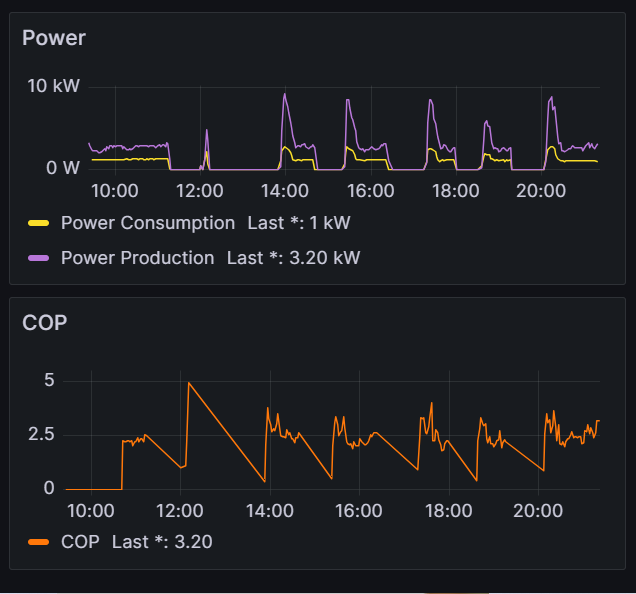Toggle the Power Production legend series
Viewport: 636px width, 594px height.
pyautogui.click(x=138, y=258)
